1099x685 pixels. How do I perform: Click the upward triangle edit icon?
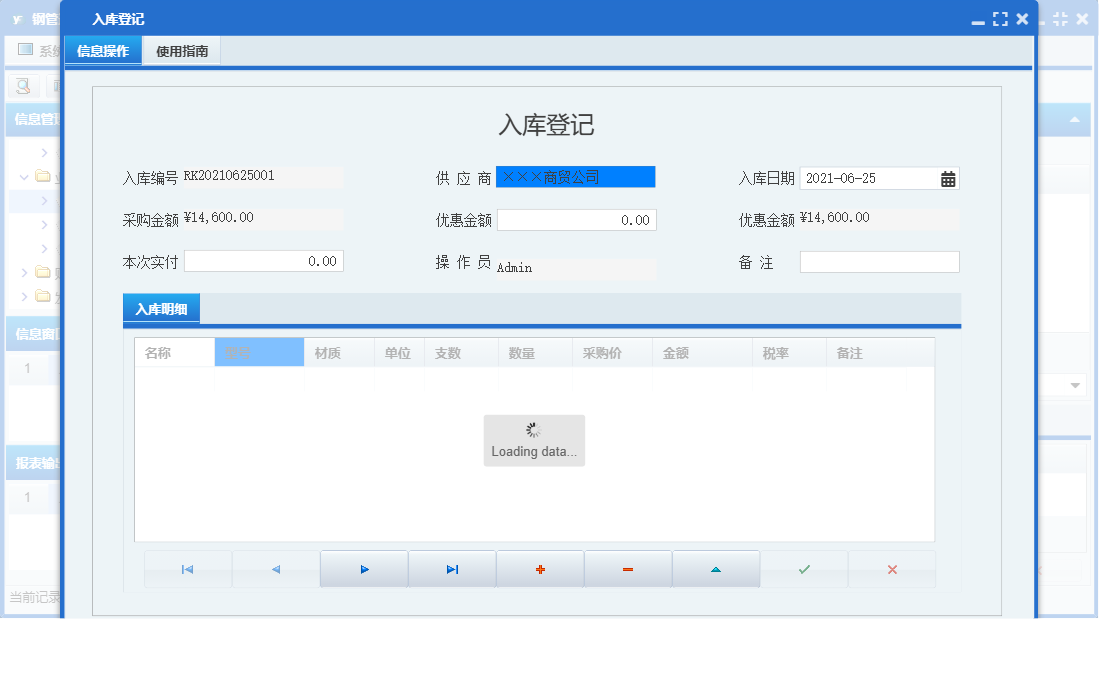point(716,568)
